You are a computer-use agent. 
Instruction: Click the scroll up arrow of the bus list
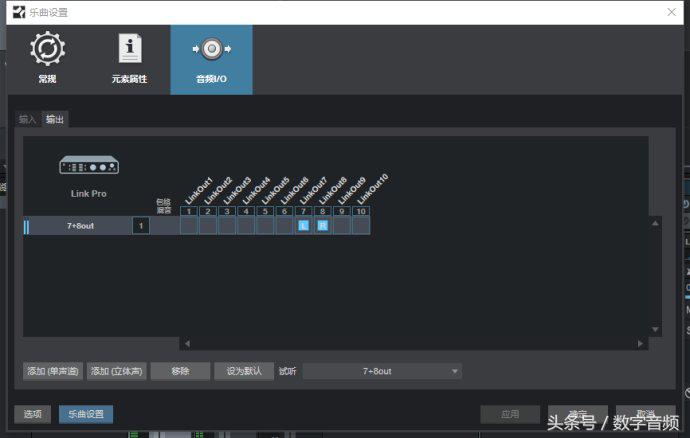click(655, 223)
